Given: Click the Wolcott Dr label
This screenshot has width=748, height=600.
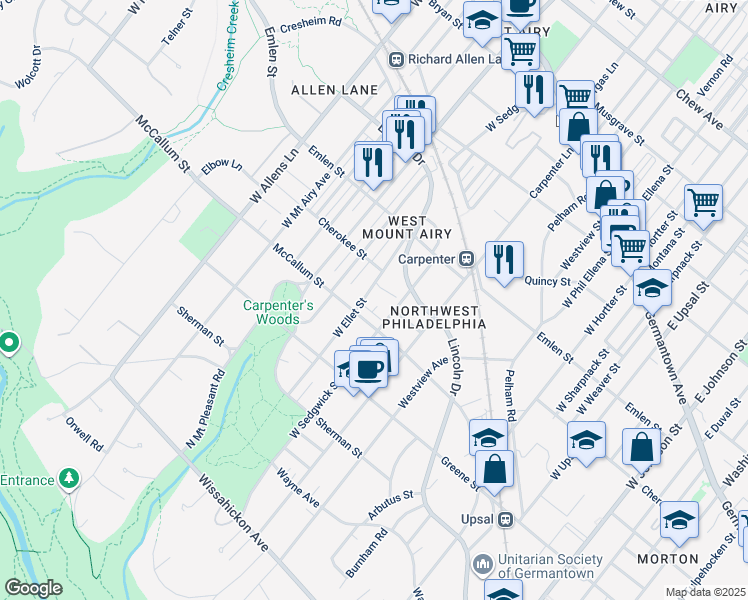Looking at the screenshot, I should 28,67.
